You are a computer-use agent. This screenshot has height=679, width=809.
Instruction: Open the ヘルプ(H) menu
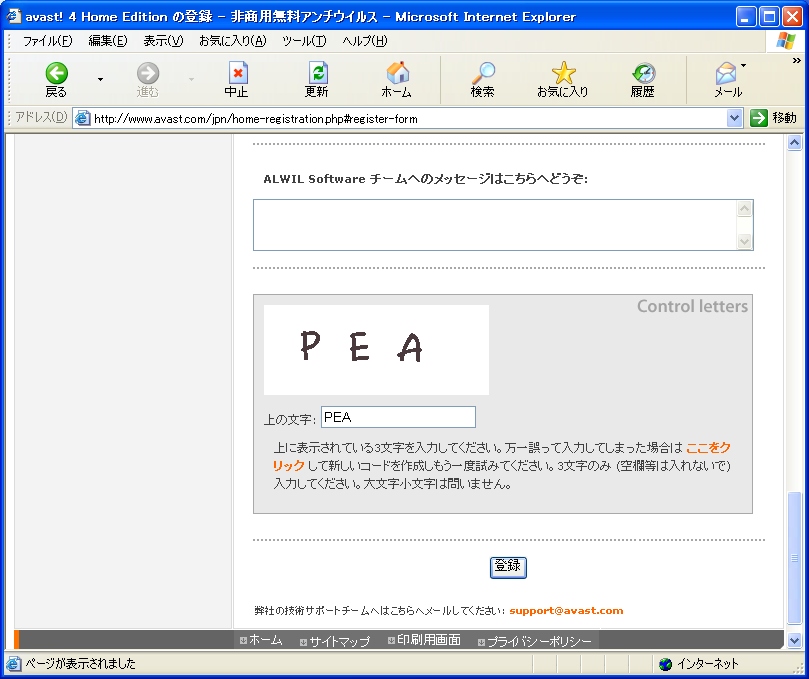[365, 41]
